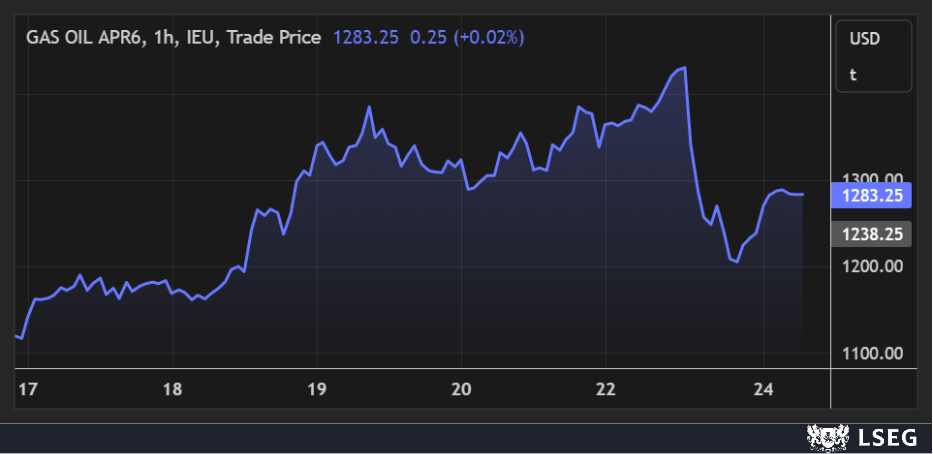Screen dimensions: 933x454
Task: Click date 17 on the time axis
Action: pyautogui.click(x=27, y=388)
